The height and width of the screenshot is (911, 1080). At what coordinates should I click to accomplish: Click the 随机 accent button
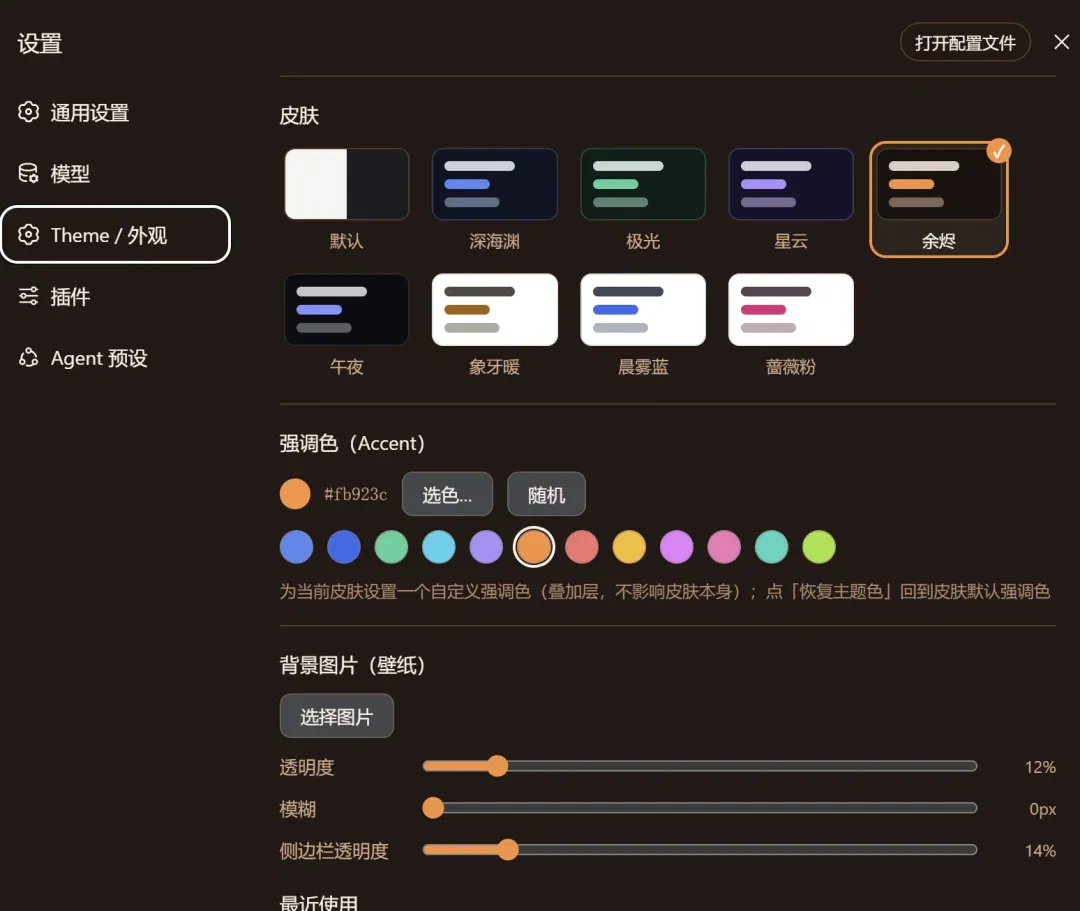[546, 494]
